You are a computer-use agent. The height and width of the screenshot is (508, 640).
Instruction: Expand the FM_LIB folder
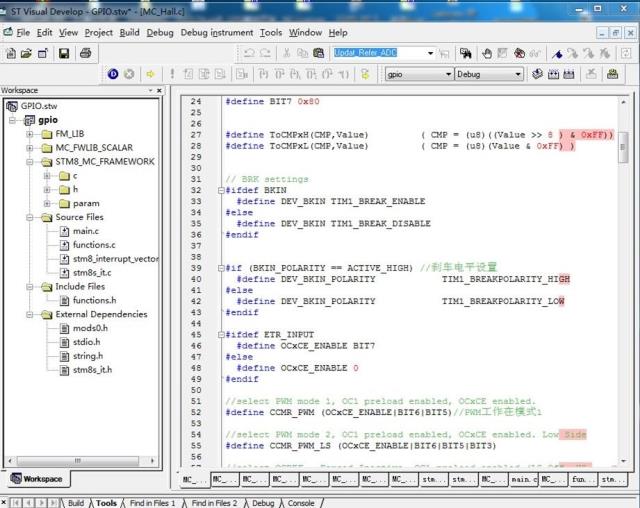tap(29, 134)
